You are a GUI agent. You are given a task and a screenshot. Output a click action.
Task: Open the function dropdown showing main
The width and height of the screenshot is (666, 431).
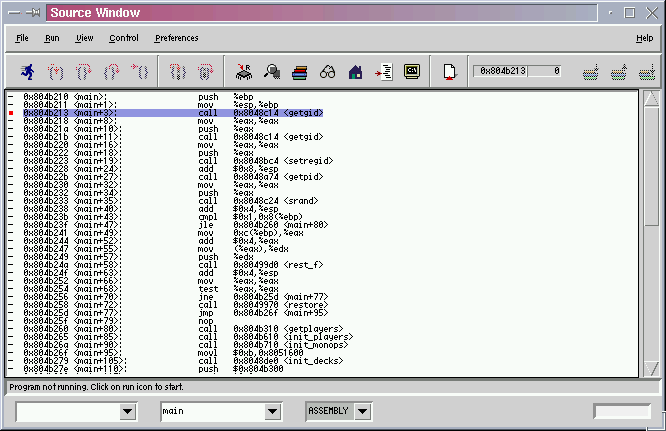coord(271,412)
